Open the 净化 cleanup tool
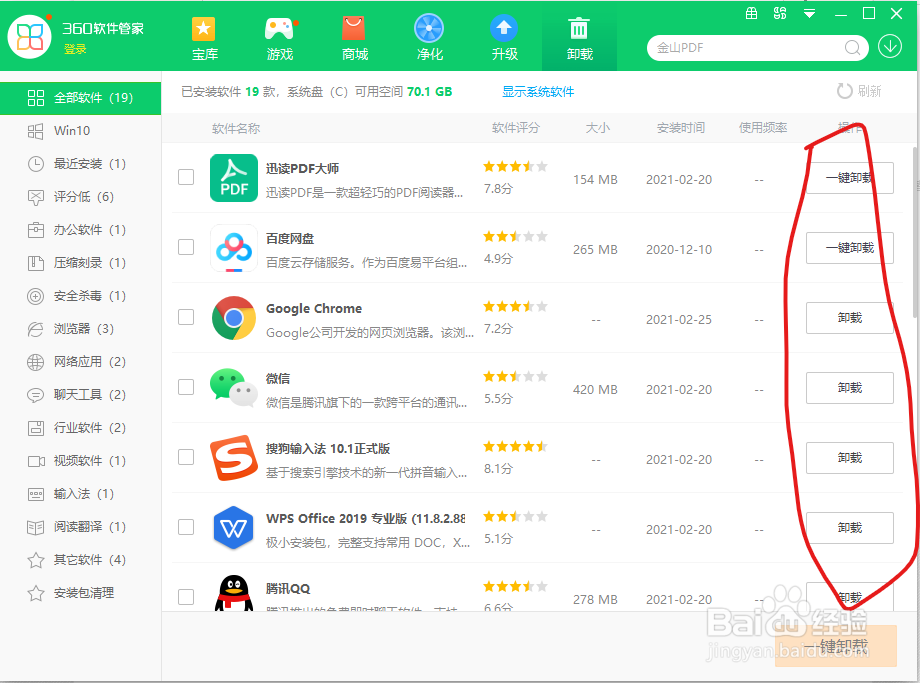Viewport: 921px width, 683px height. (429, 37)
